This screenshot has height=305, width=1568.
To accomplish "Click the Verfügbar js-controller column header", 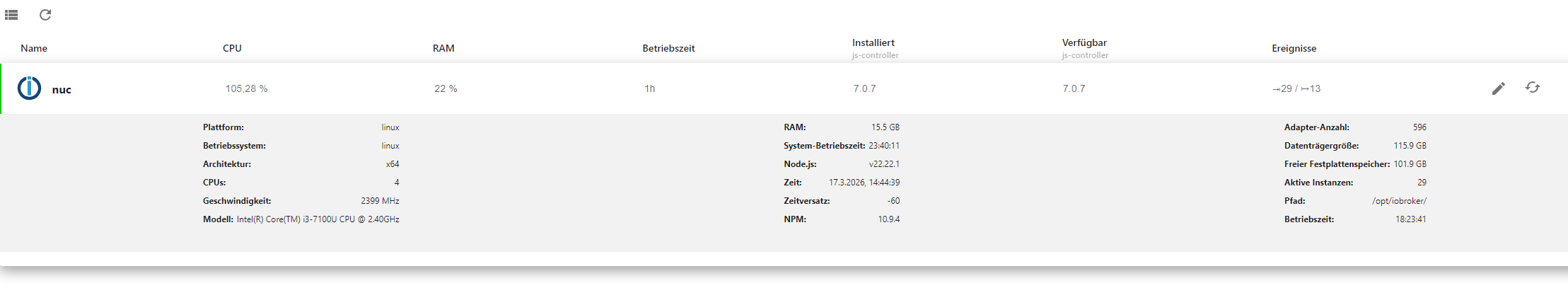I will click(1084, 43).
